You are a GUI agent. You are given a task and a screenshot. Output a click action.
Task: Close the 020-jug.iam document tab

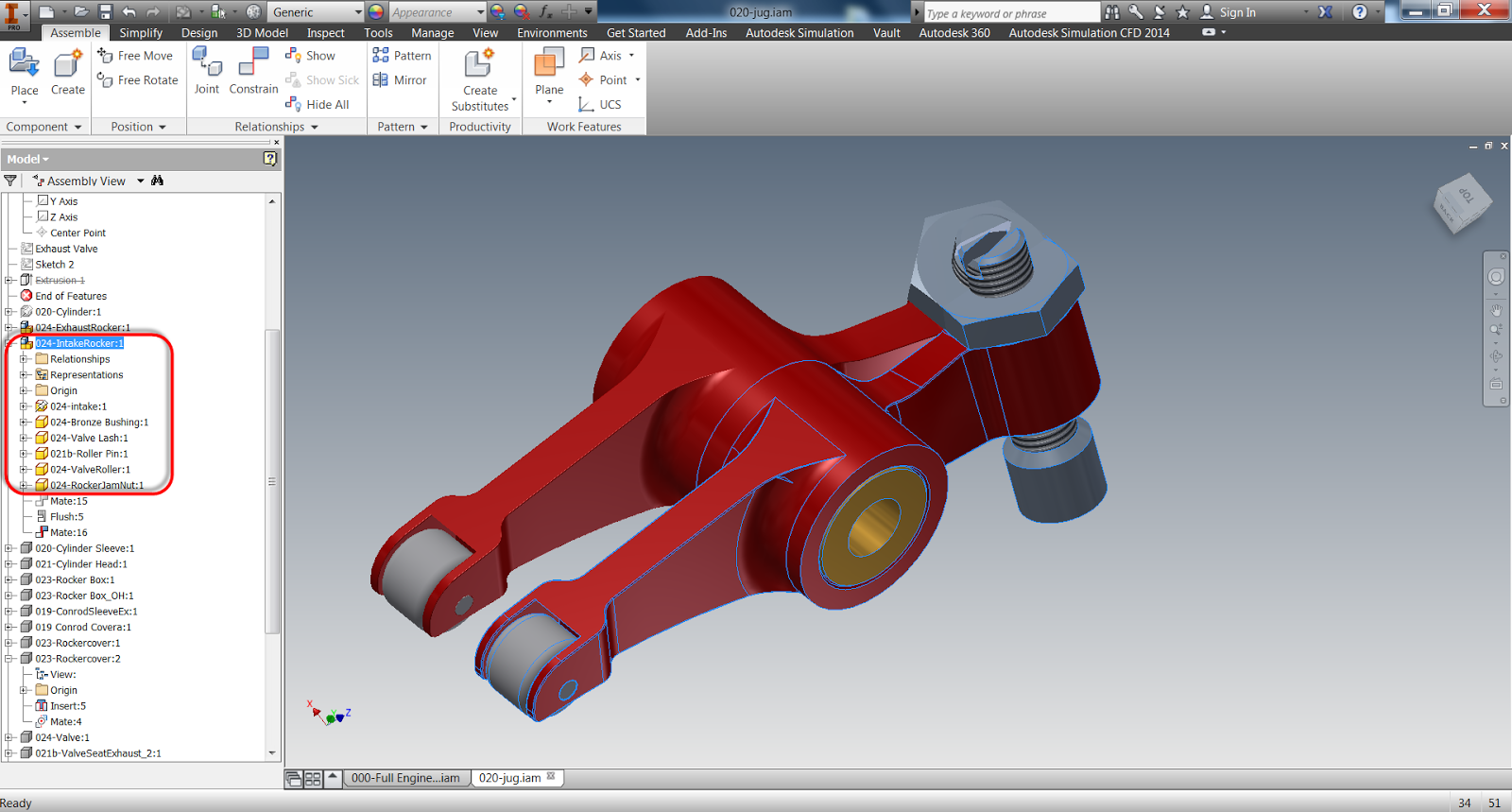pos(551,777)
